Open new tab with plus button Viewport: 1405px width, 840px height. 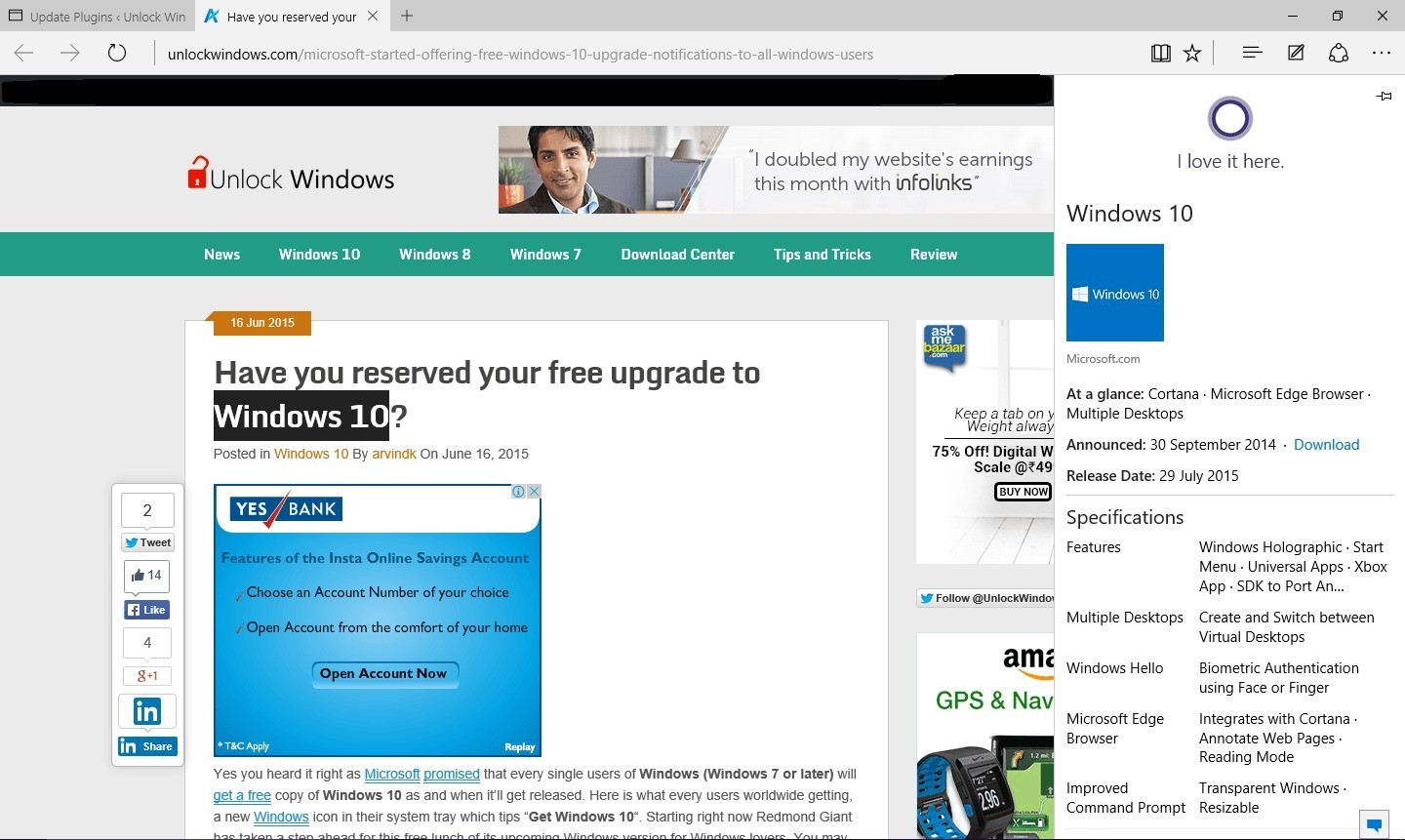pyautogui.click(x=407, y=16)
